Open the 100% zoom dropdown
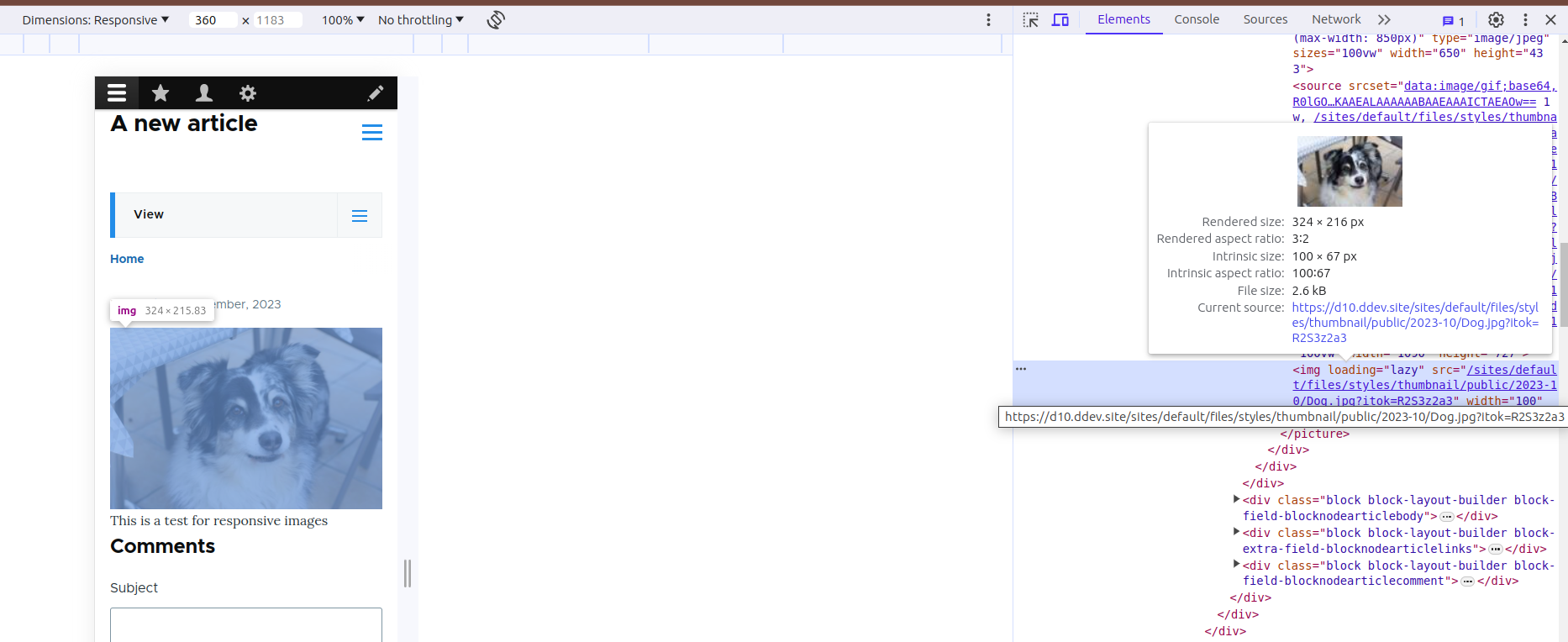 (x=343, y=19)
